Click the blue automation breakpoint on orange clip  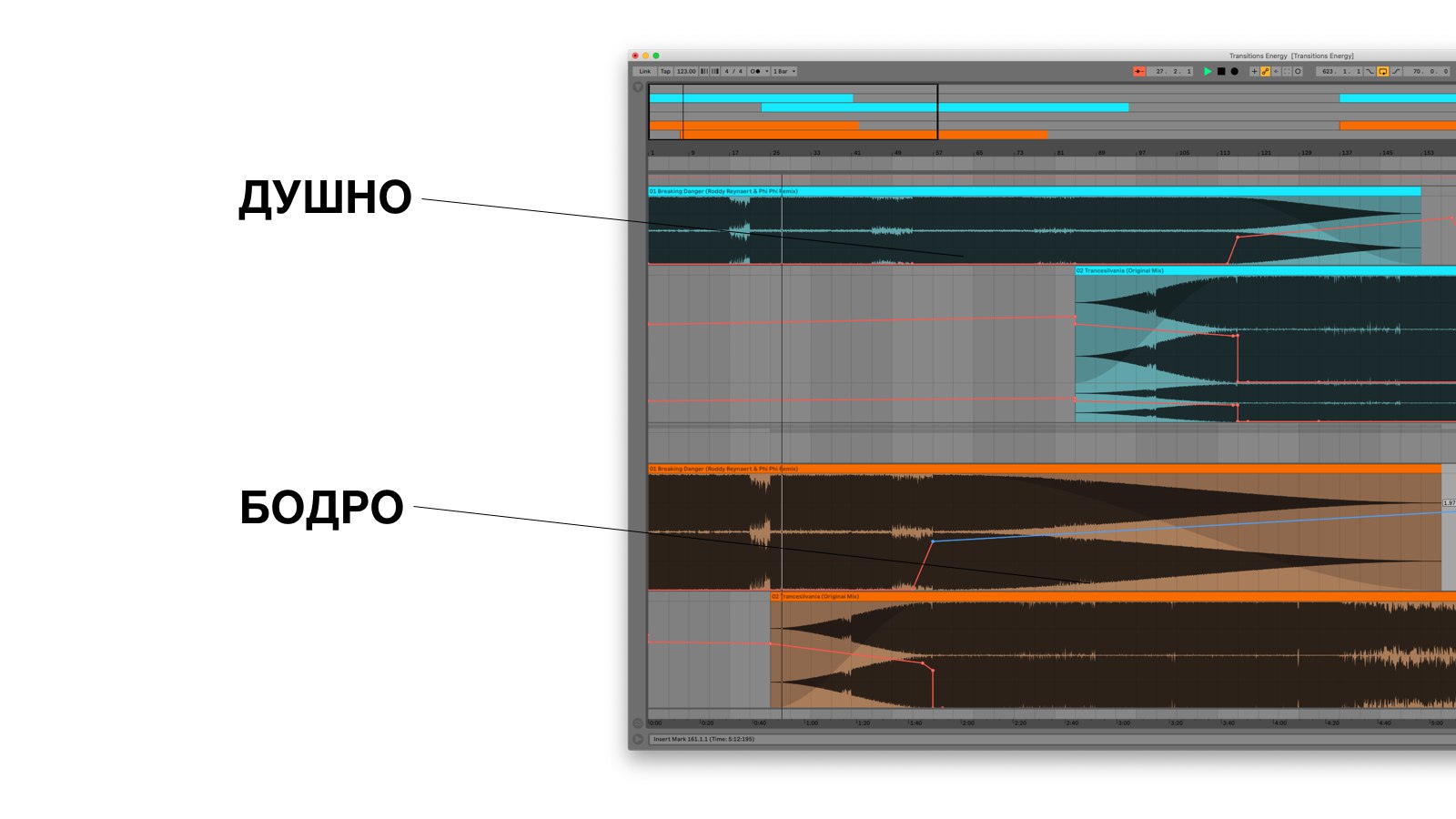tap(933, 541)
